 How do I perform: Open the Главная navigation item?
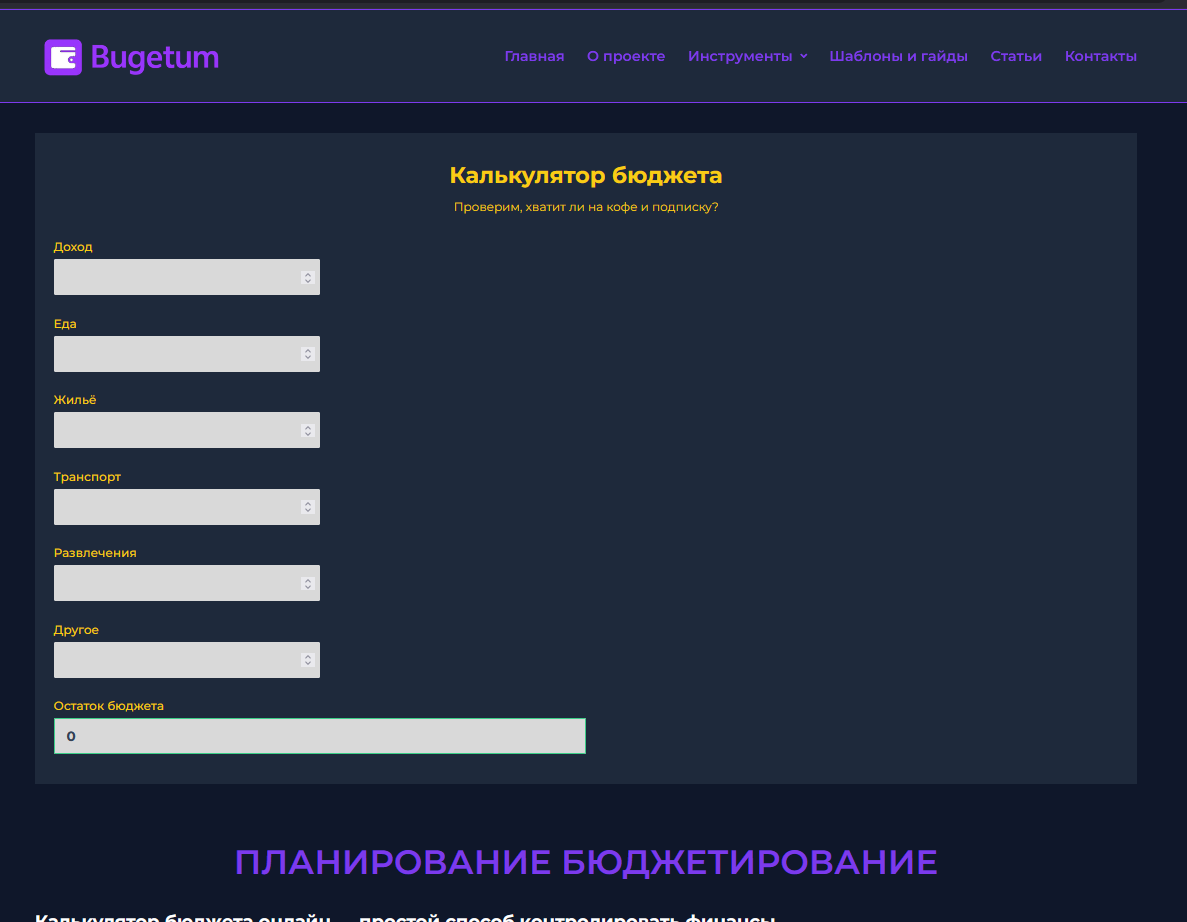point(534,56)
